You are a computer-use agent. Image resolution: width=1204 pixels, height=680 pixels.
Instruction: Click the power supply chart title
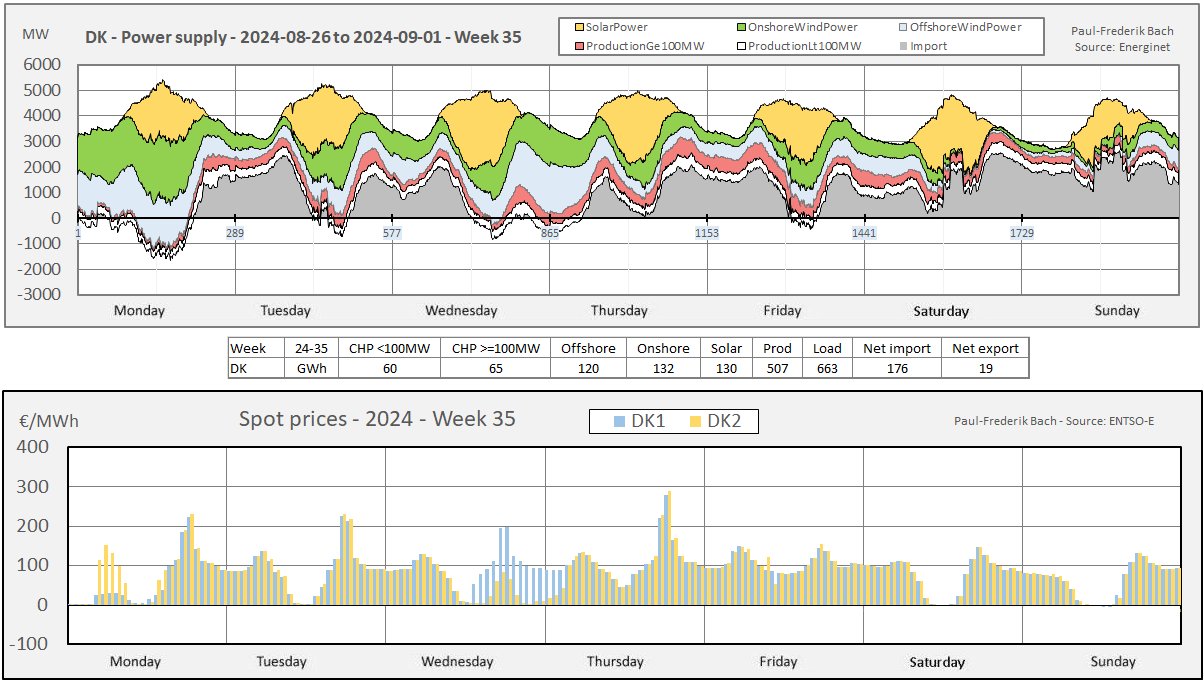tap(303, 37)
